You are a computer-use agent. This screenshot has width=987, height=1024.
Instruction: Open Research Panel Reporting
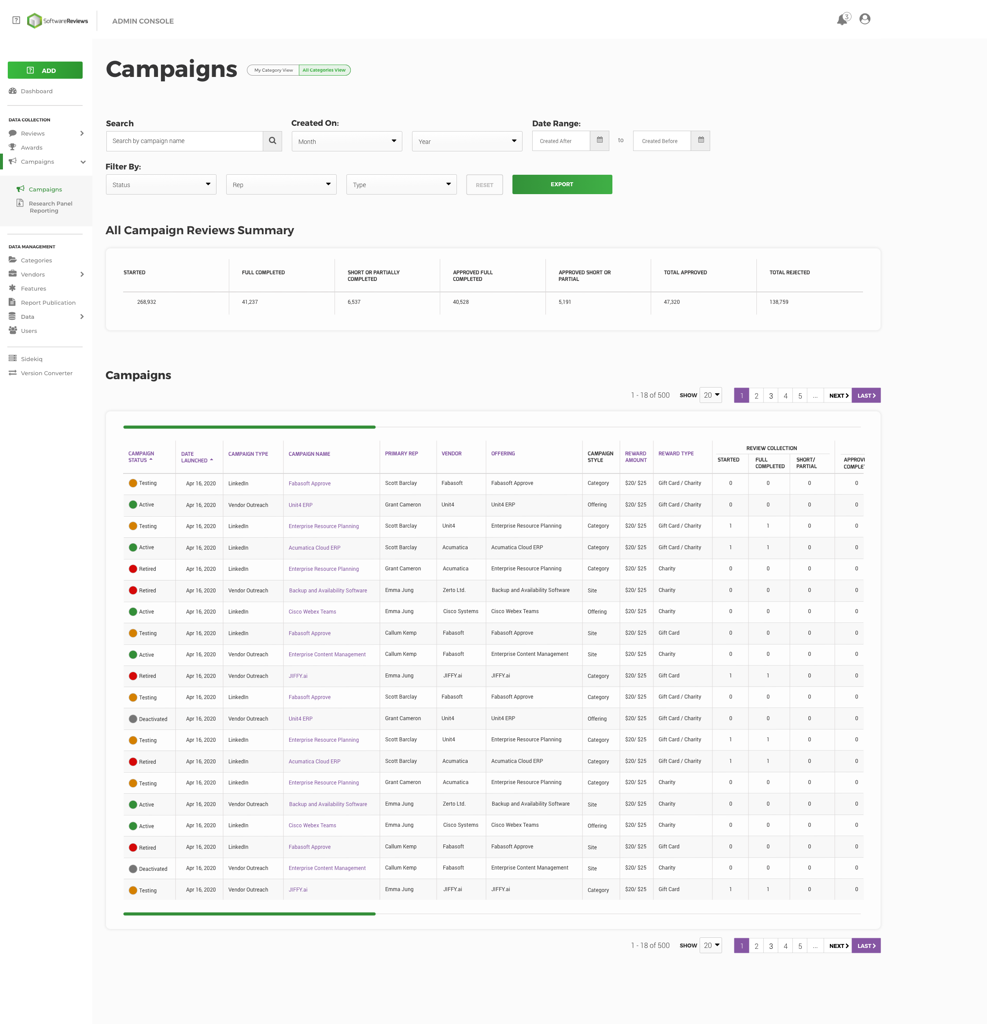pos(50,207)
